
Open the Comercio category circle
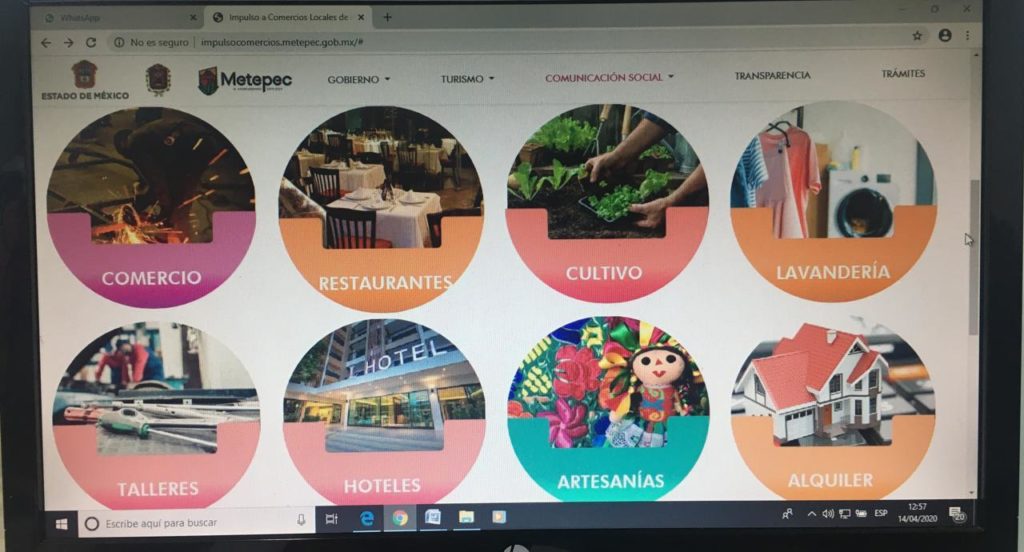point(151,208)
